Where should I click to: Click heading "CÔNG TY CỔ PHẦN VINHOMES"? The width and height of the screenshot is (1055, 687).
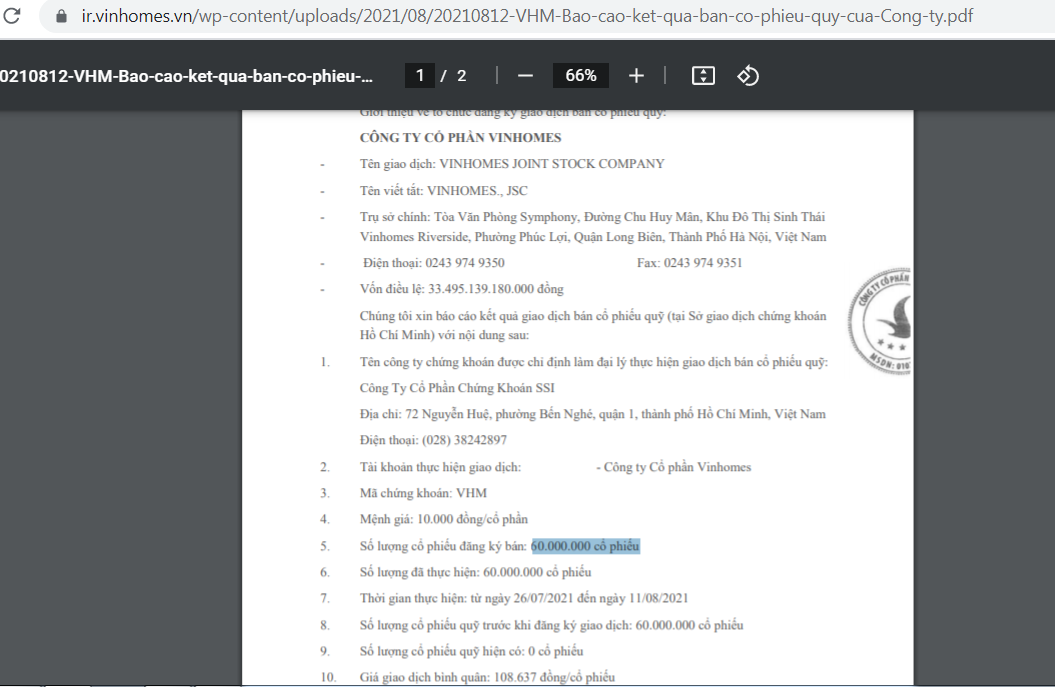[x=460, y=138]
